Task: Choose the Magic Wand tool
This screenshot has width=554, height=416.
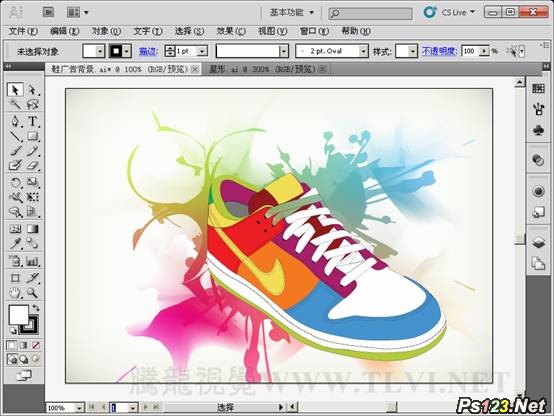Action: point(15,104)
